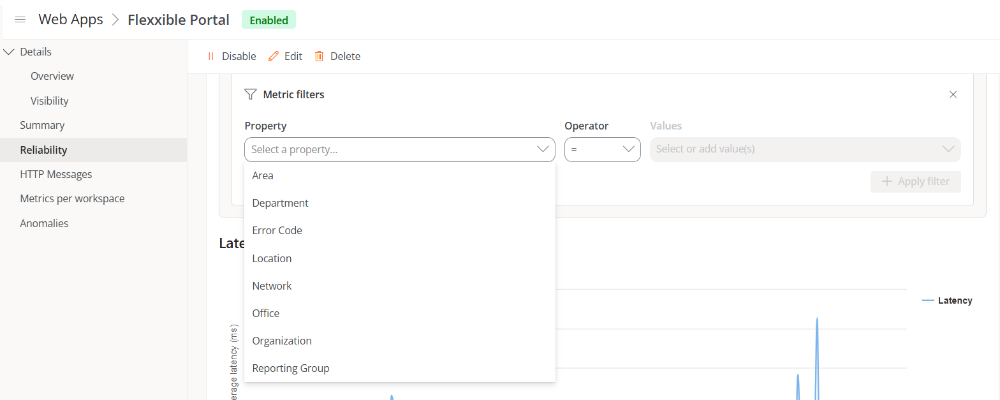This screenshot has height=400, width=1000.
Task: Open the hamburger navigation menu
Action: [x=19, y=20]
